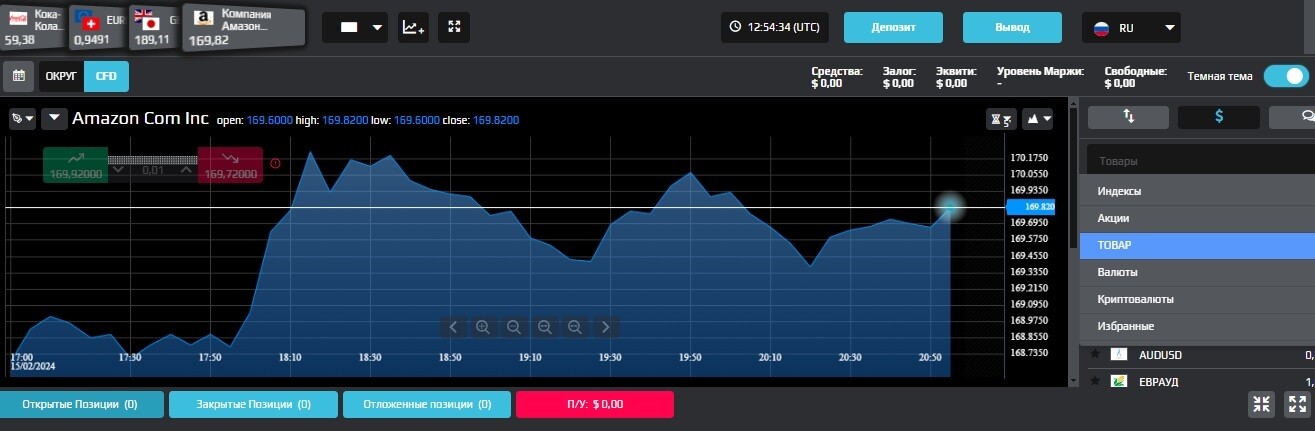This screenshot has height=431, width=1315.
Task: Switch to the ОКРУГ mode toggle
Action: (61, 76)
